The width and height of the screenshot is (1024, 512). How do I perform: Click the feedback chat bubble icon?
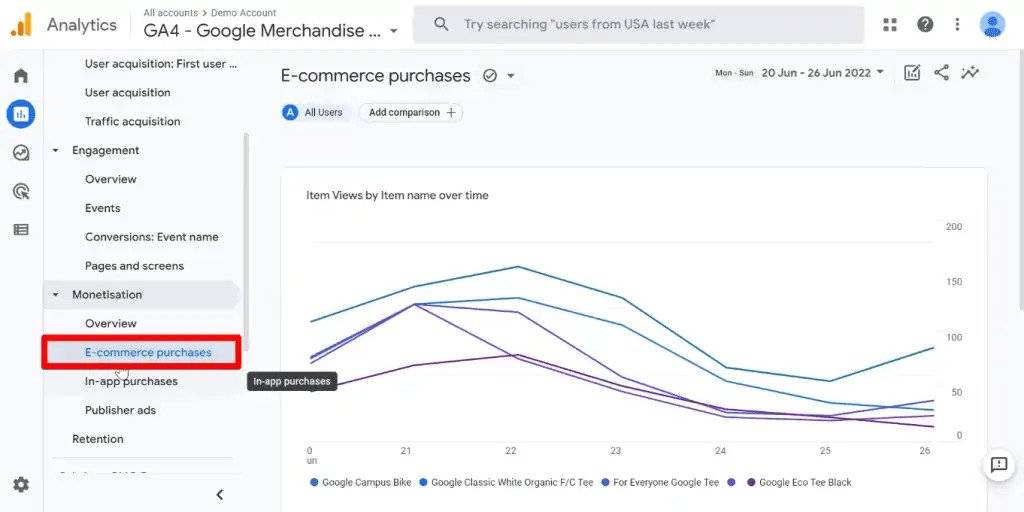(999, 465)
